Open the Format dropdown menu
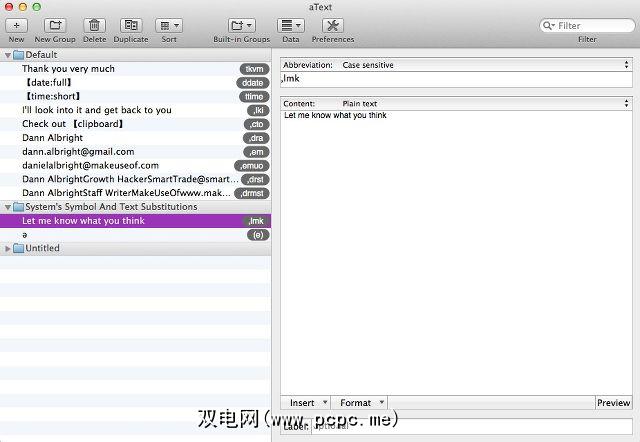640x442 pixels. [x=360, y=403]
